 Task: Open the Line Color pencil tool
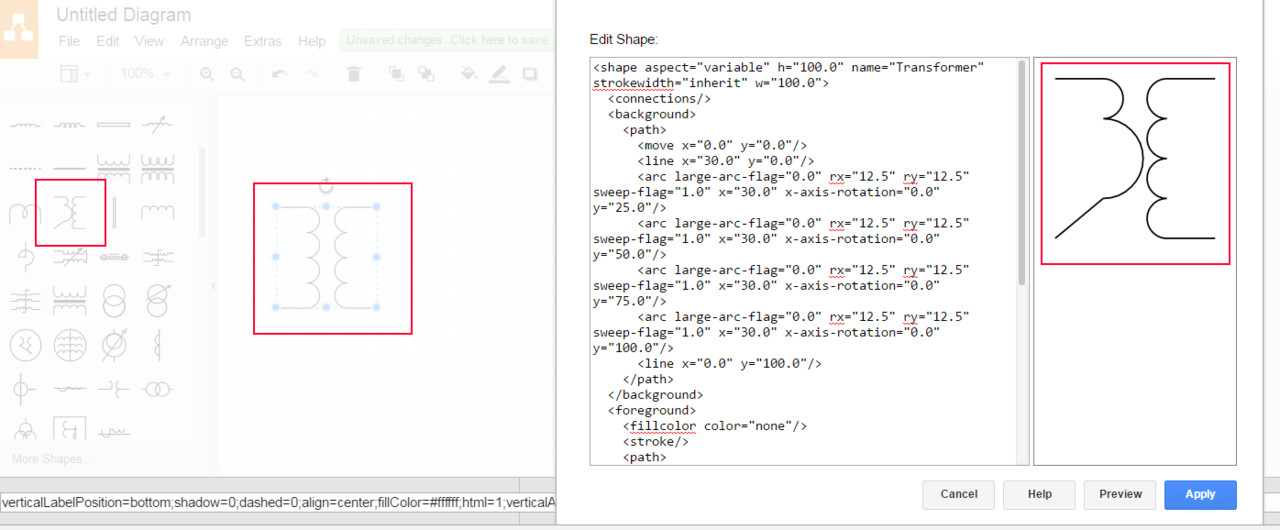[499, 74]
